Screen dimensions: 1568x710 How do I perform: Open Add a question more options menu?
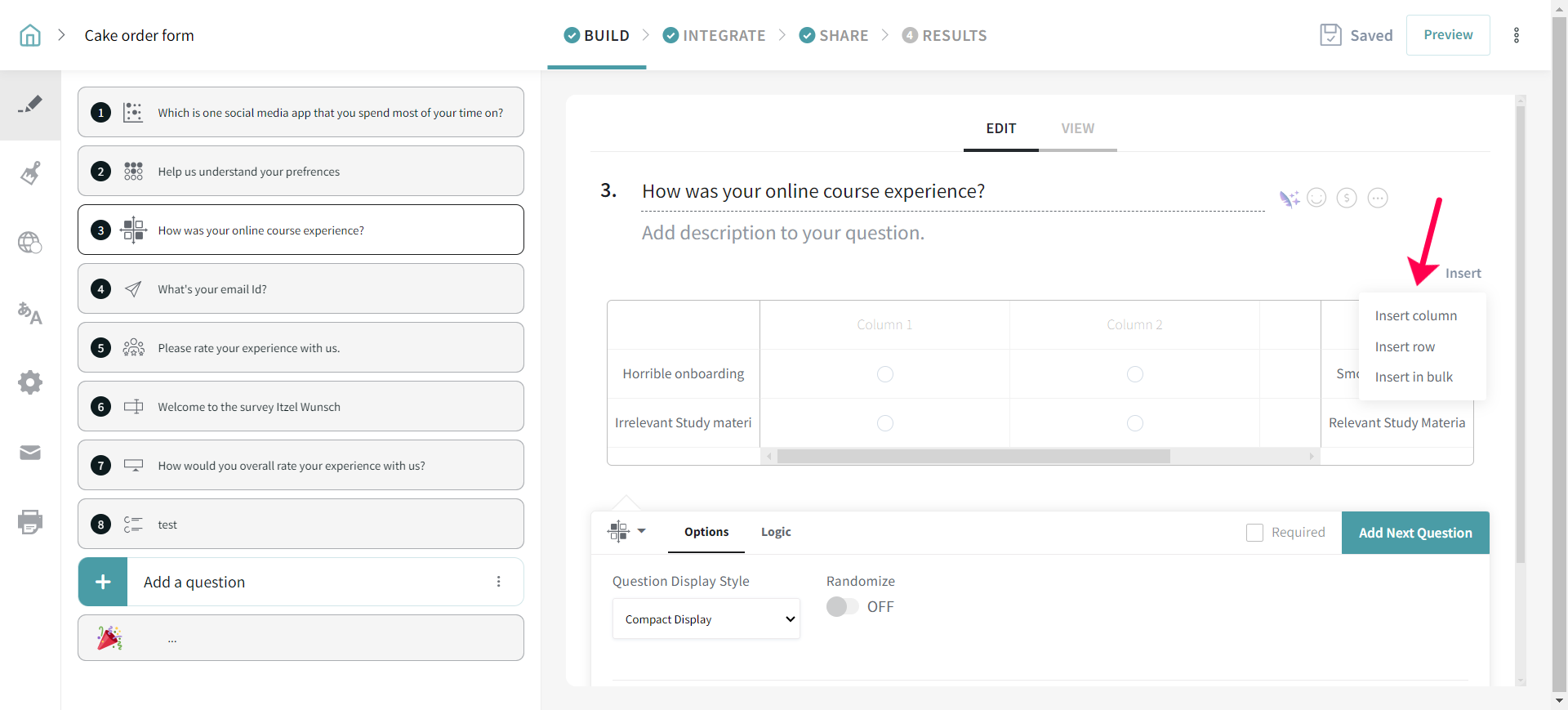click(498, 582)
